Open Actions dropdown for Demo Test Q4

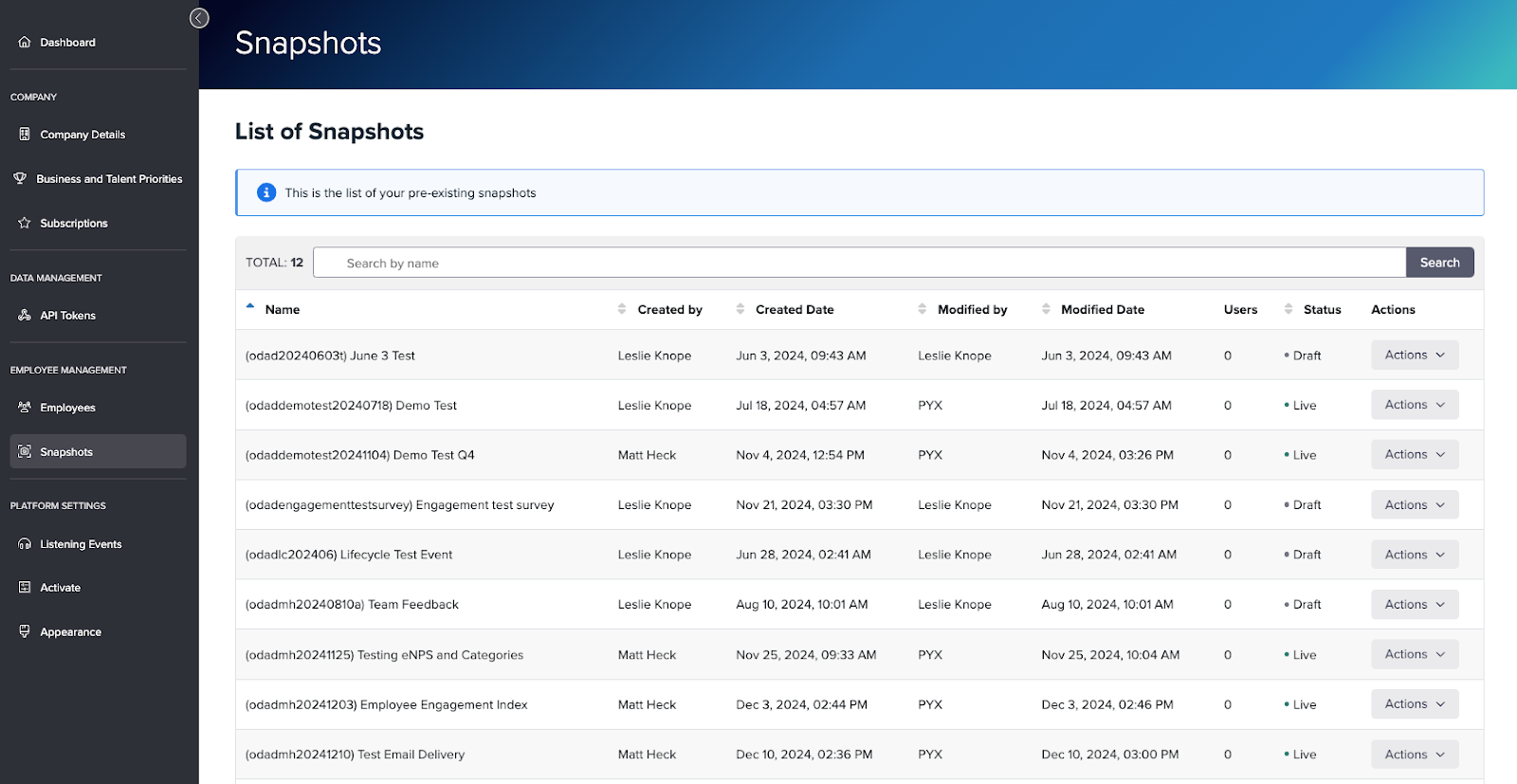click(1415, 454)
